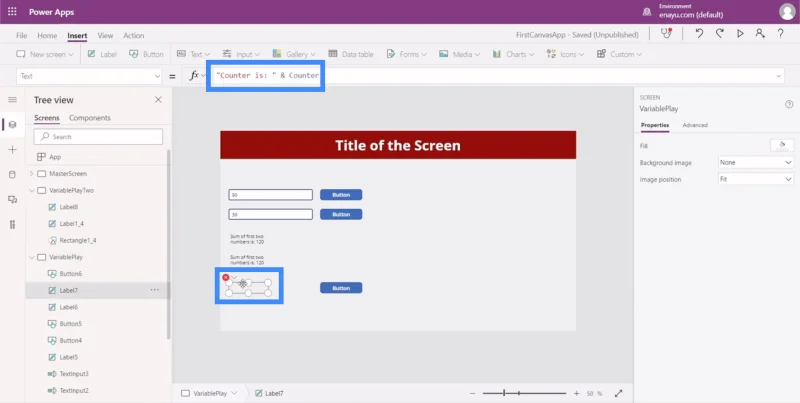Expand the formula bar chevron
Screen dimensions: 800x403
point(779,76)
